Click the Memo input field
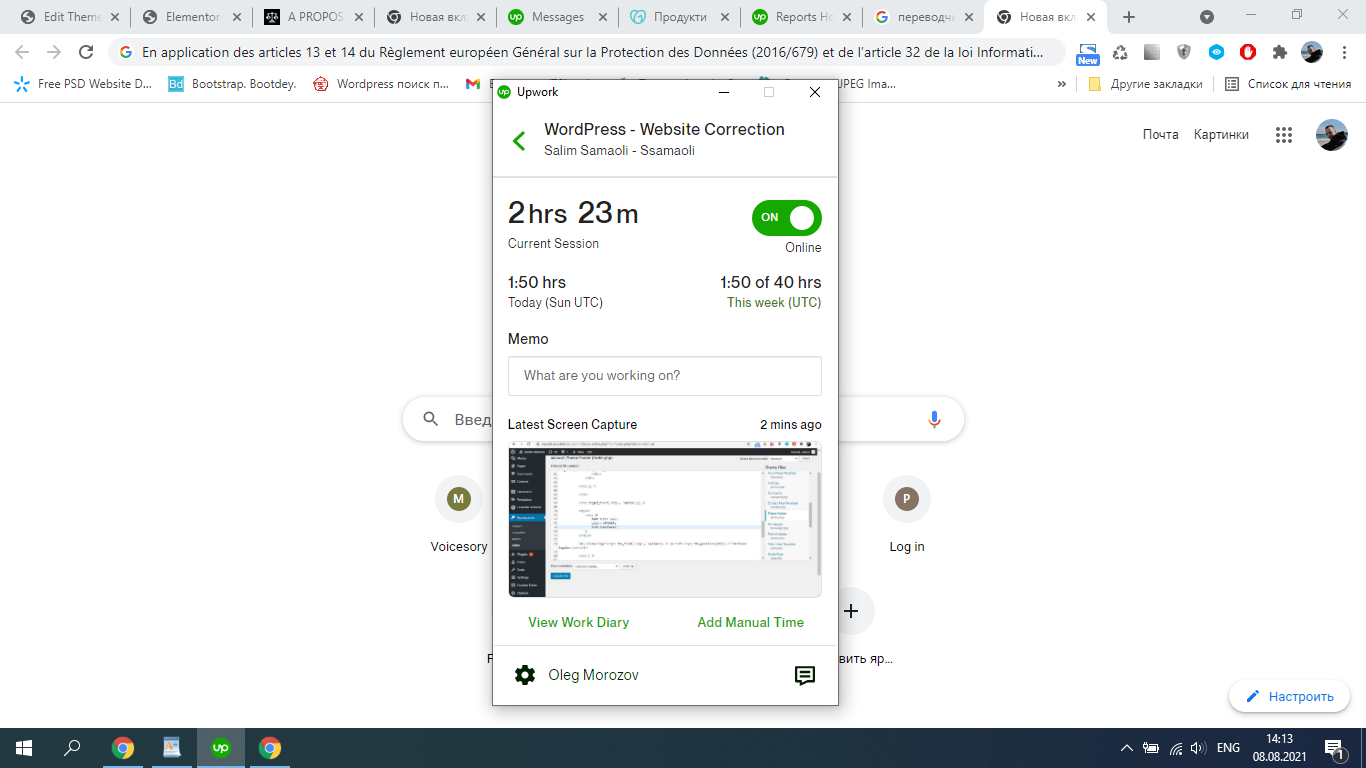This screenshot has height=768, width=1366. pyautogui.click(x=665, y=376)
